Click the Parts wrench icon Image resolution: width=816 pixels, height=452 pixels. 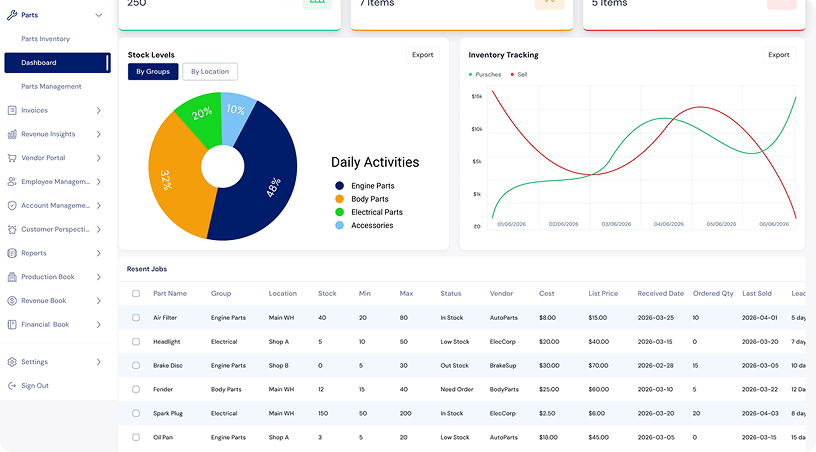12,15
